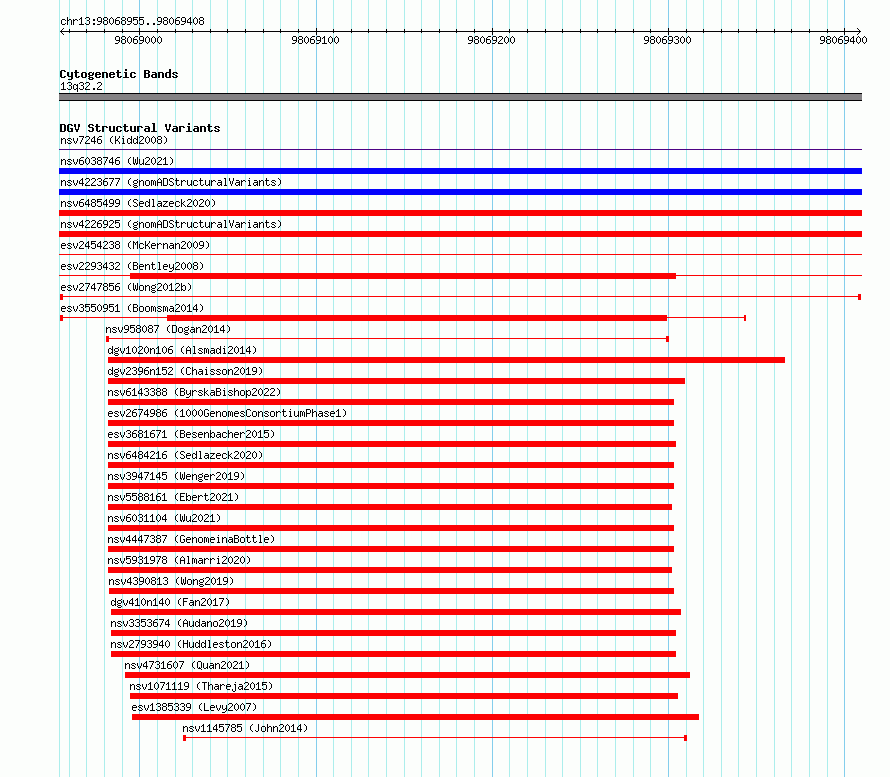Click the gray 13q32.2 cytogenetic band bar
The height and width of the screenshot is (777, 890).
tap(460, 97)
